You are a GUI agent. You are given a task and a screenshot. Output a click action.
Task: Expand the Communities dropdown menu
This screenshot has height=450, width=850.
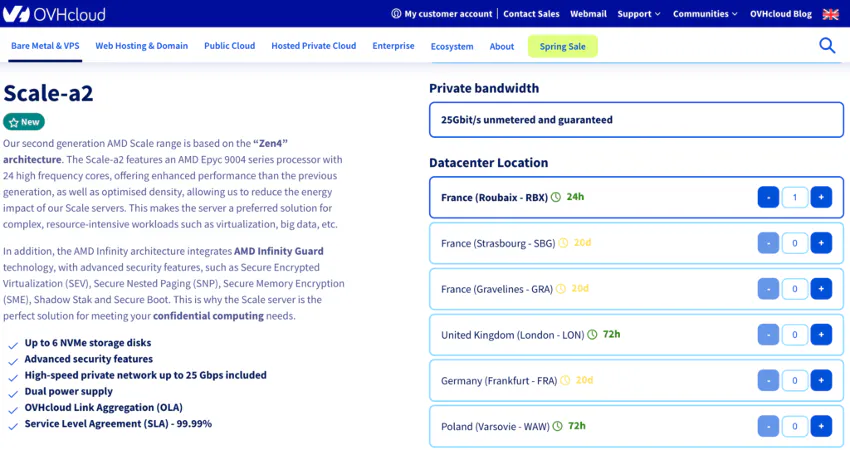(705, 14)
